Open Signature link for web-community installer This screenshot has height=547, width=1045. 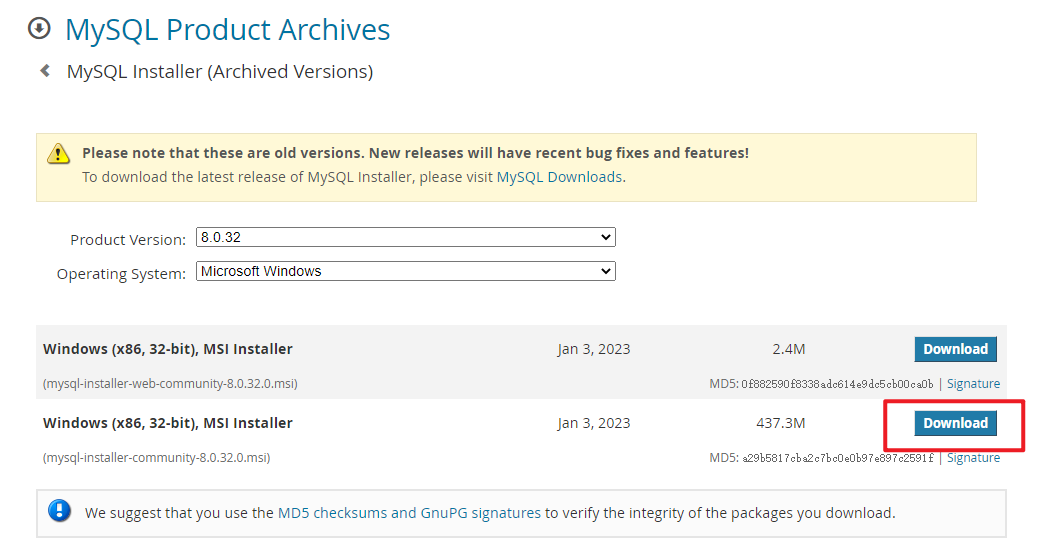click(973, 384)
